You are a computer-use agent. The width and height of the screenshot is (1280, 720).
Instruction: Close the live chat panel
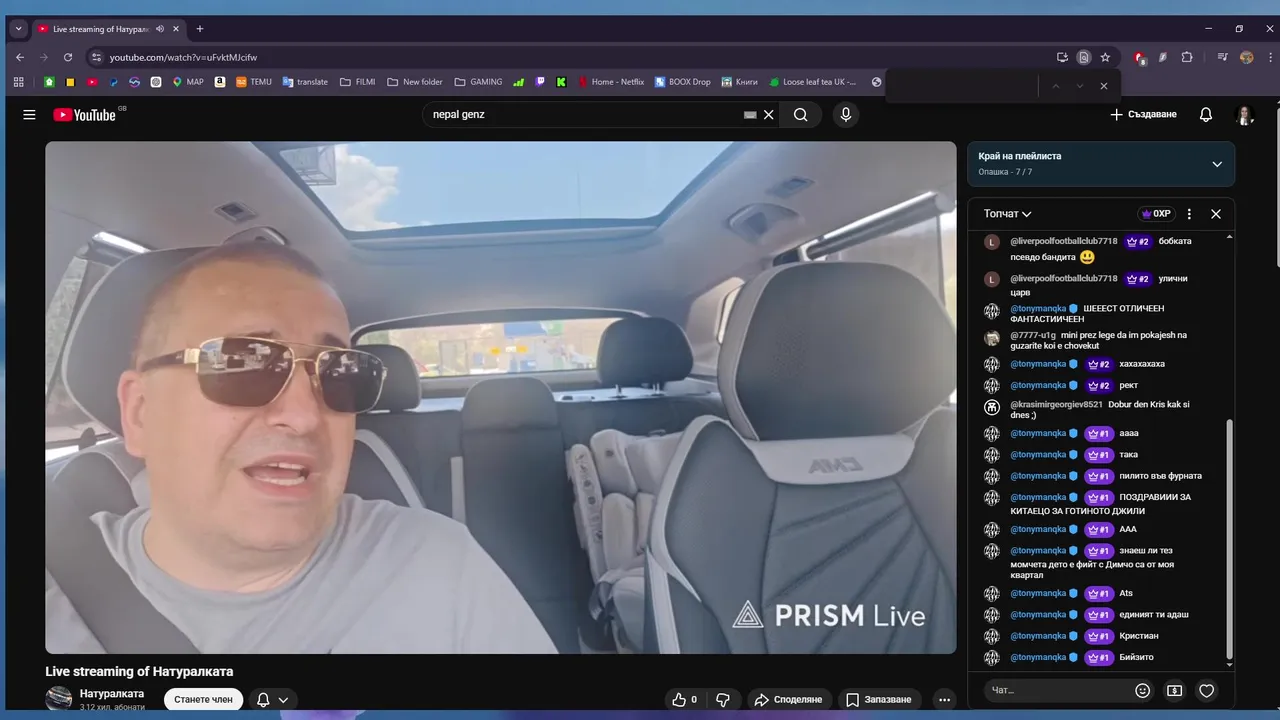coord(1216,214)
